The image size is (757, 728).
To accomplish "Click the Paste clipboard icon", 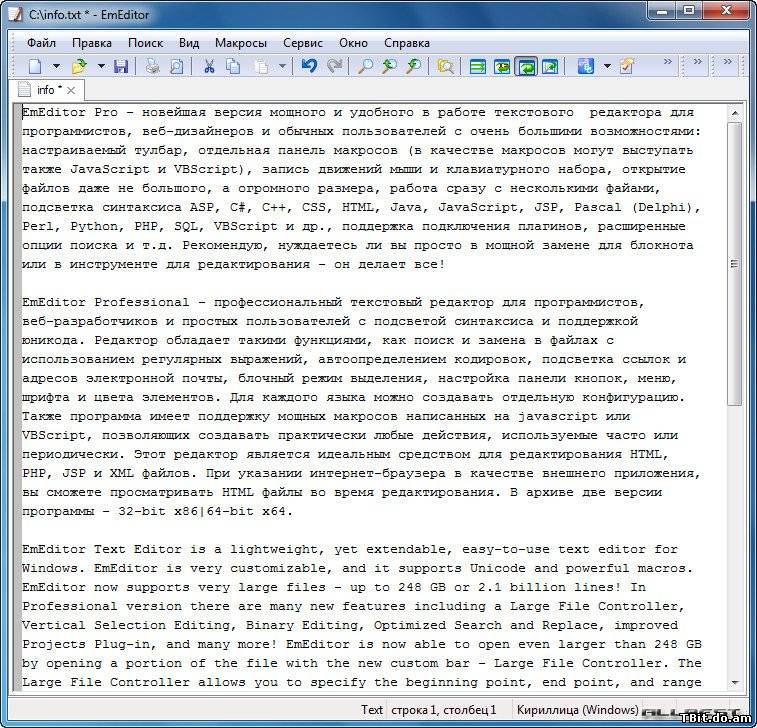I will coord(261,66).
